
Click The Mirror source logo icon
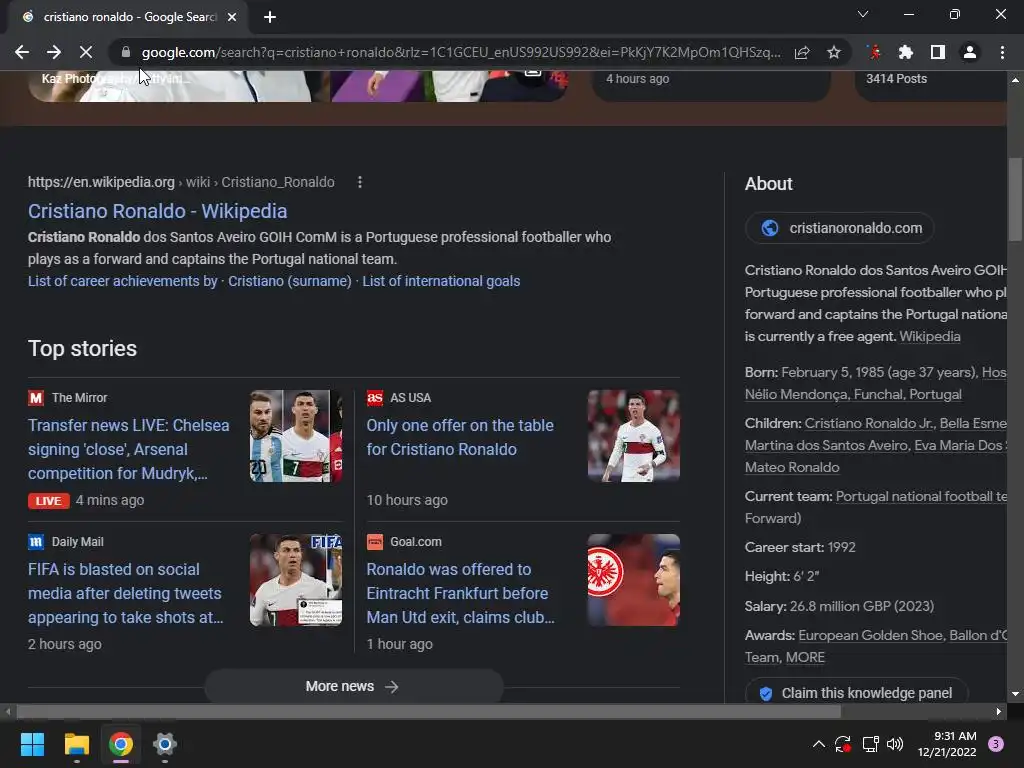(36, 398)
